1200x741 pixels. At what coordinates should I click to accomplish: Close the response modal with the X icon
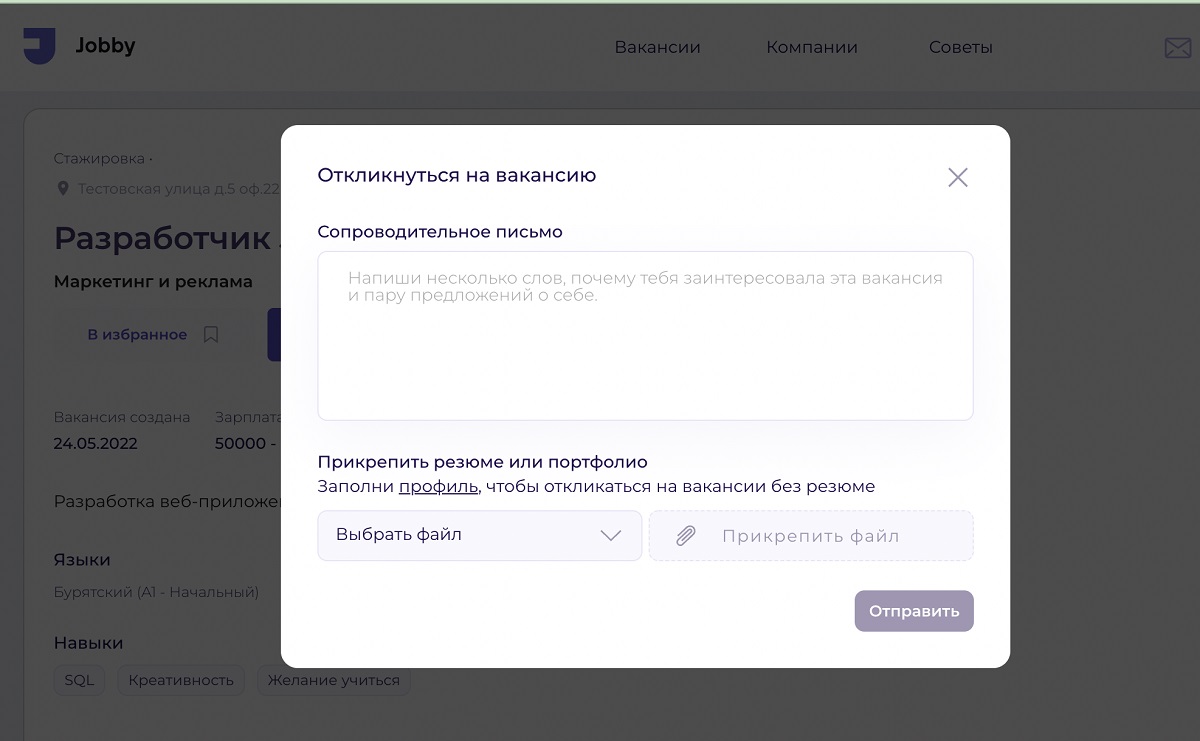[957, 177]
